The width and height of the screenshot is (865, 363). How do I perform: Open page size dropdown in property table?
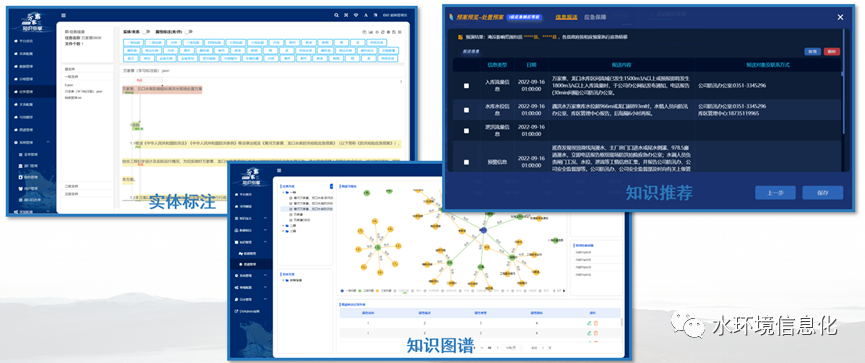513,348
